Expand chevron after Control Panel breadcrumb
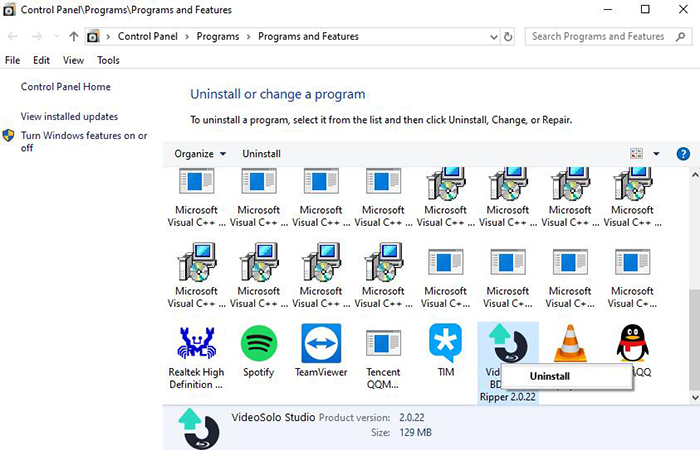This screenshot has width=700, height=450. click(188, 37)
